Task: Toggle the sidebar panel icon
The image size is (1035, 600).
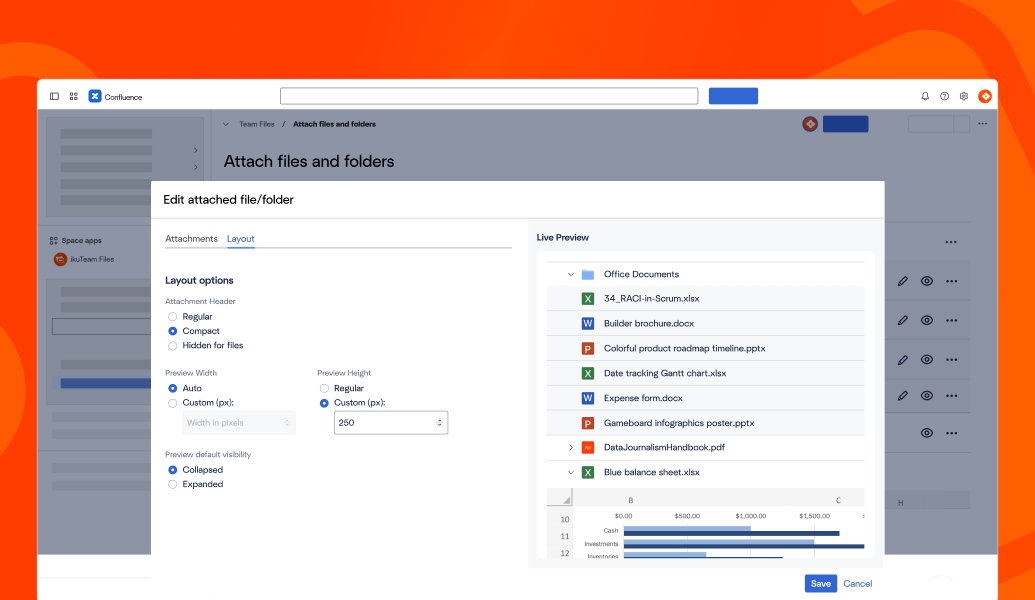Action: tap(55, 97)
